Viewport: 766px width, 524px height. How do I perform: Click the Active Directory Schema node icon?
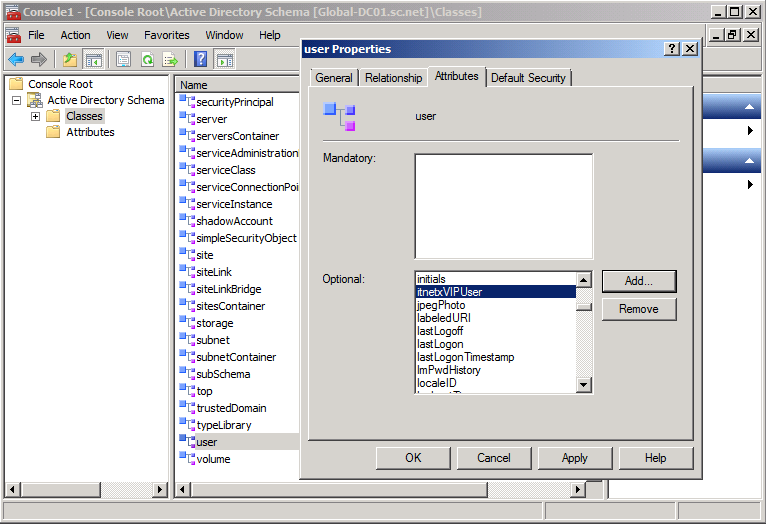click(38, 100)
